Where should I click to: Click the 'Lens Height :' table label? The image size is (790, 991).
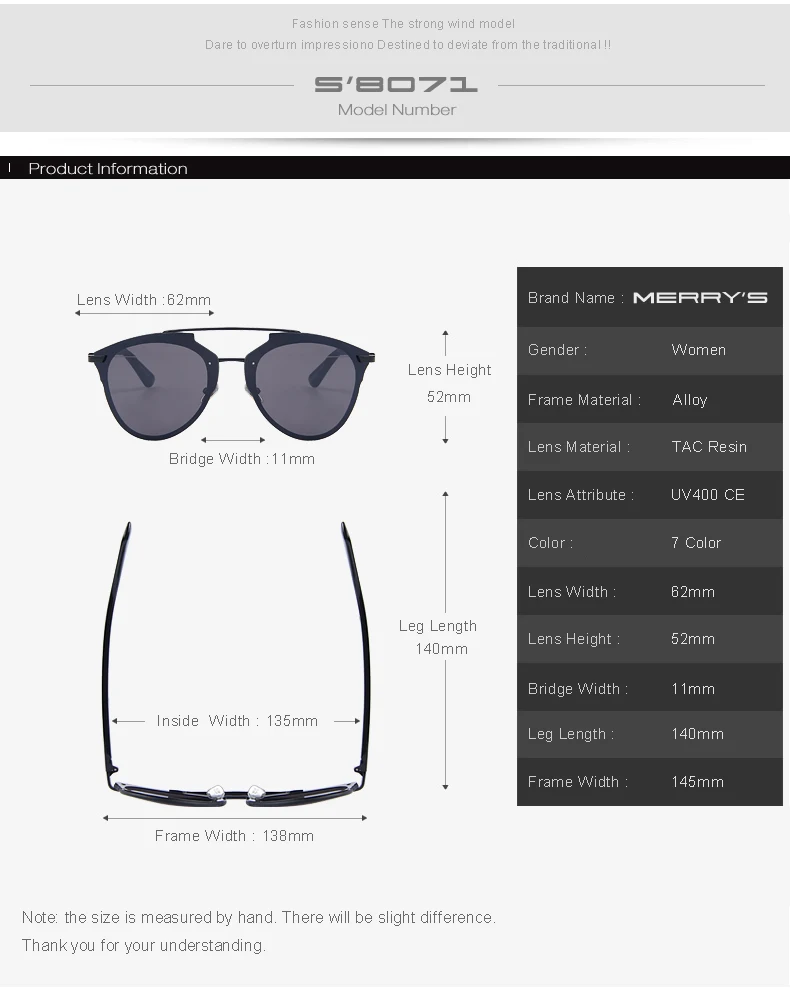574,639
